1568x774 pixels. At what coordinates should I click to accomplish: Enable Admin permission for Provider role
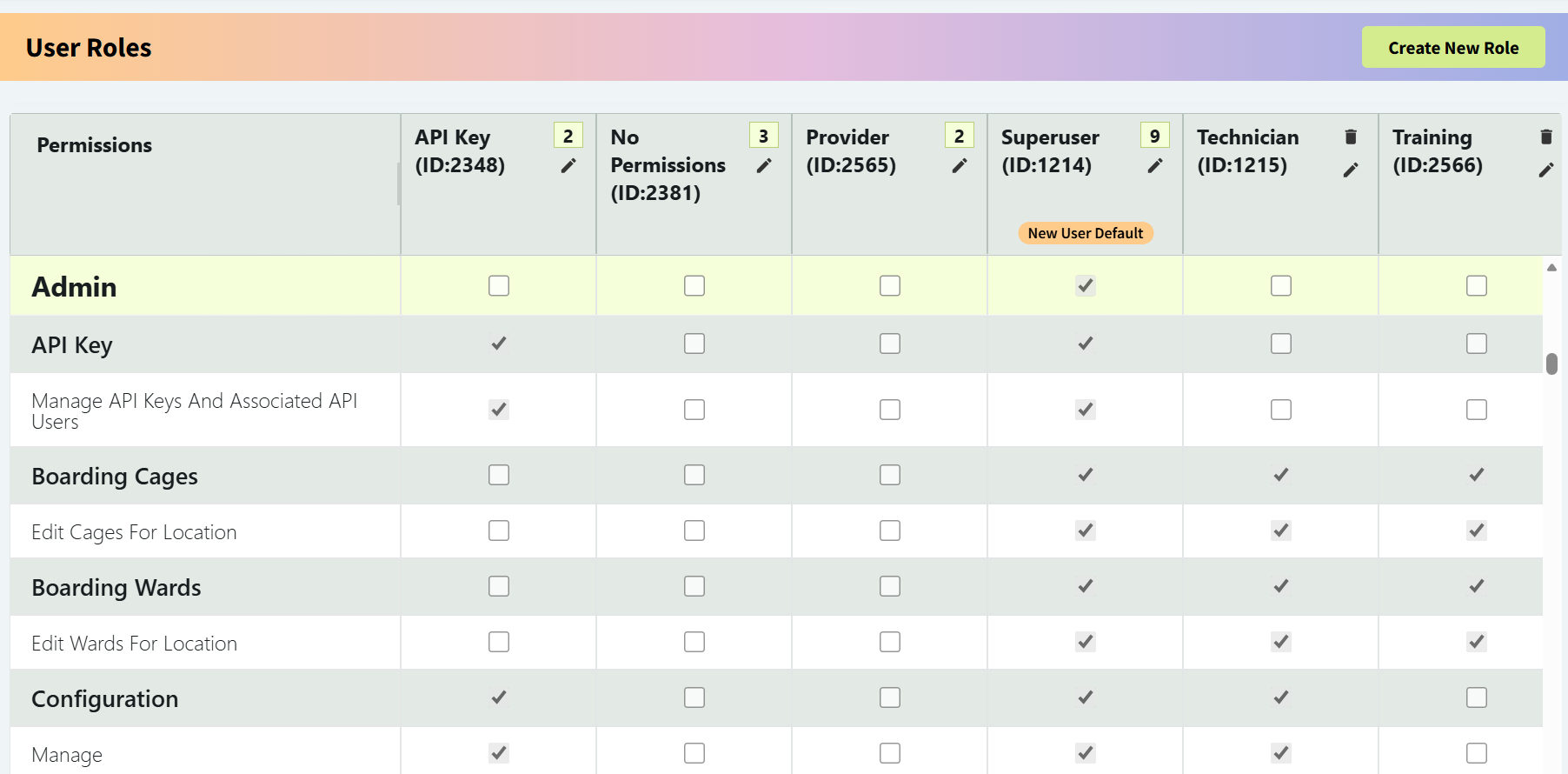[x=889, y=285]
